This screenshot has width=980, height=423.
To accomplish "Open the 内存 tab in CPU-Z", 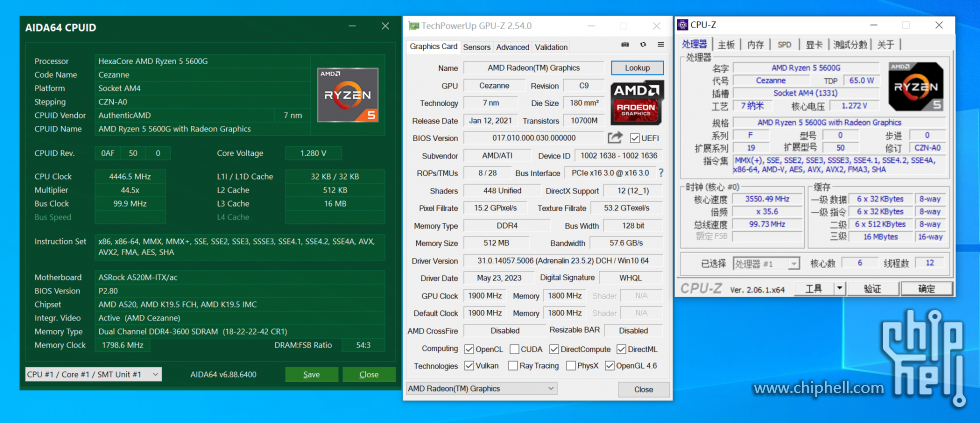I will 756,45.
